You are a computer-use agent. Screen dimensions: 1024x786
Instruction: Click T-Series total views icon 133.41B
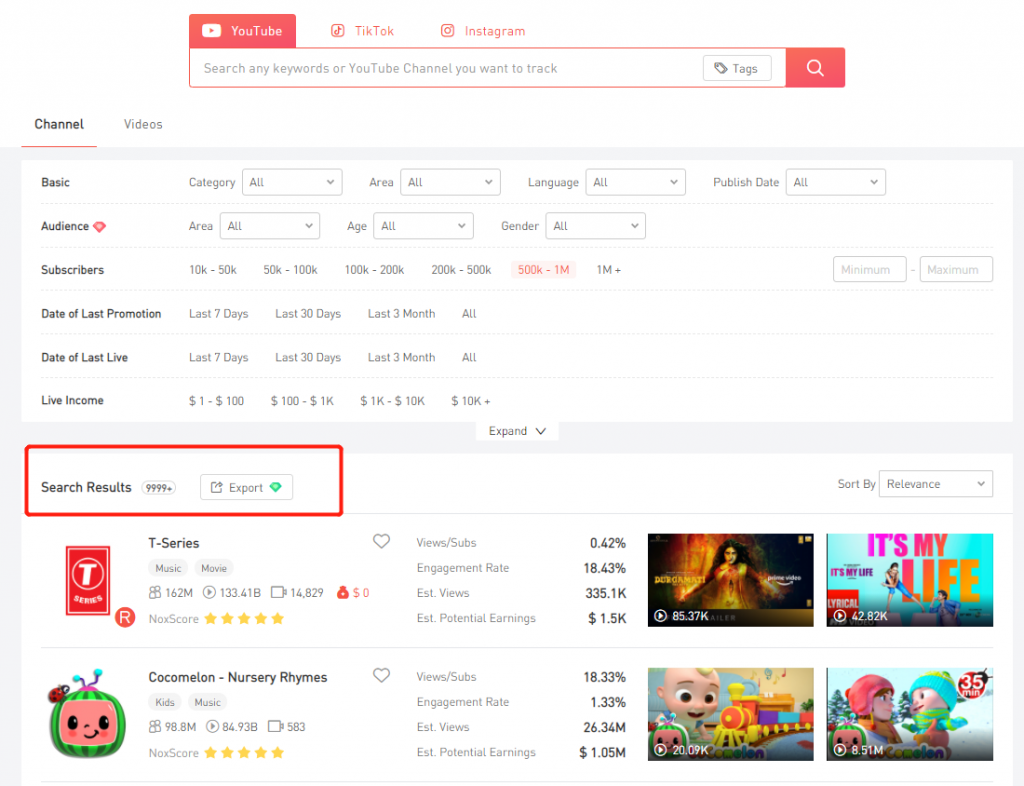point(209,592)
